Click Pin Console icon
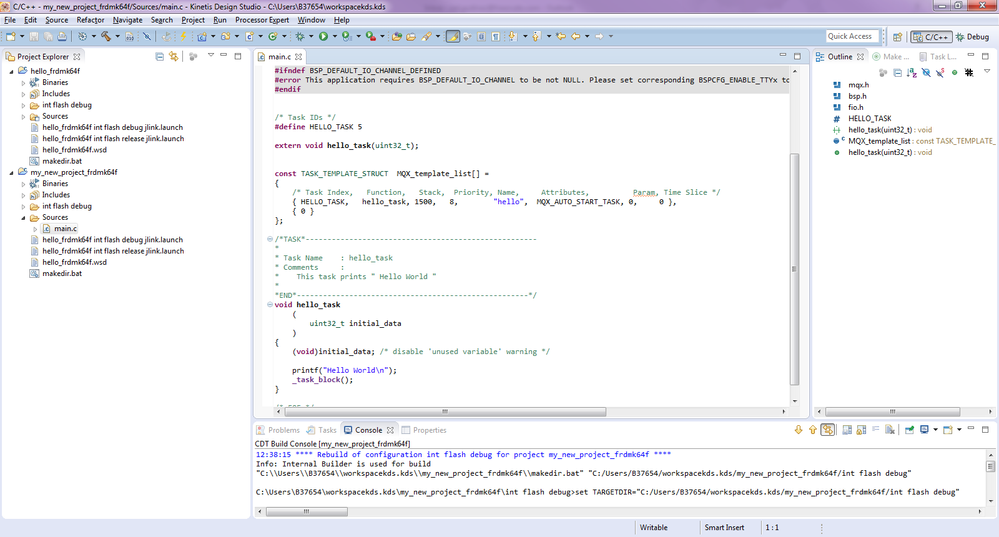 pyautogui.click(x=909, y=430)
